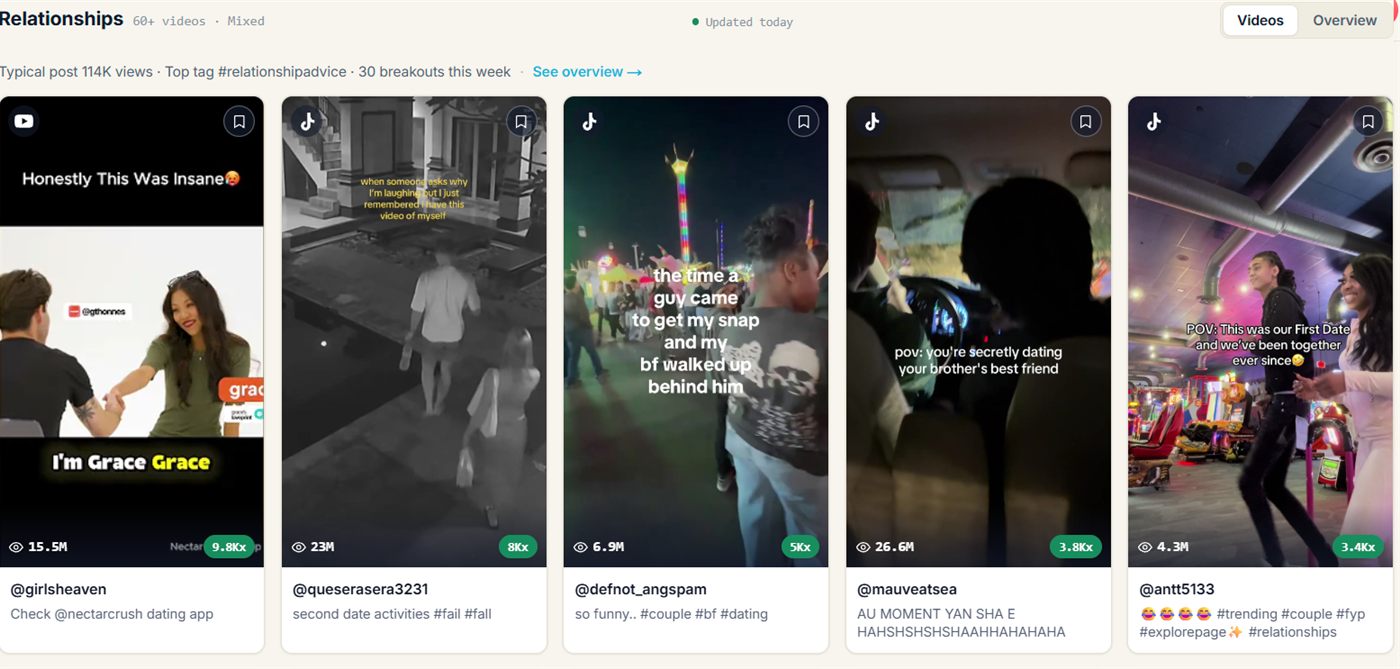Image resolution: width=1400 pixels, height=669 pixels.
Task: Click the 8Kx breakout badge
Action: pos(518,547)
